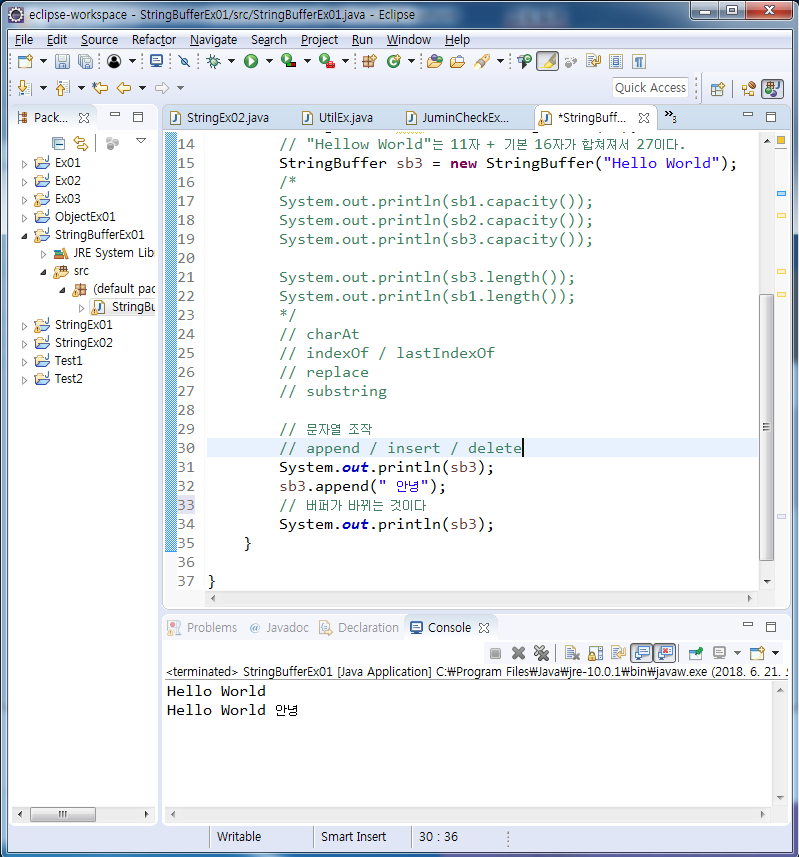799x857 pixels.
Task: Switch to UtilEx.java editor tab
Action: click(x=338, y=118)
